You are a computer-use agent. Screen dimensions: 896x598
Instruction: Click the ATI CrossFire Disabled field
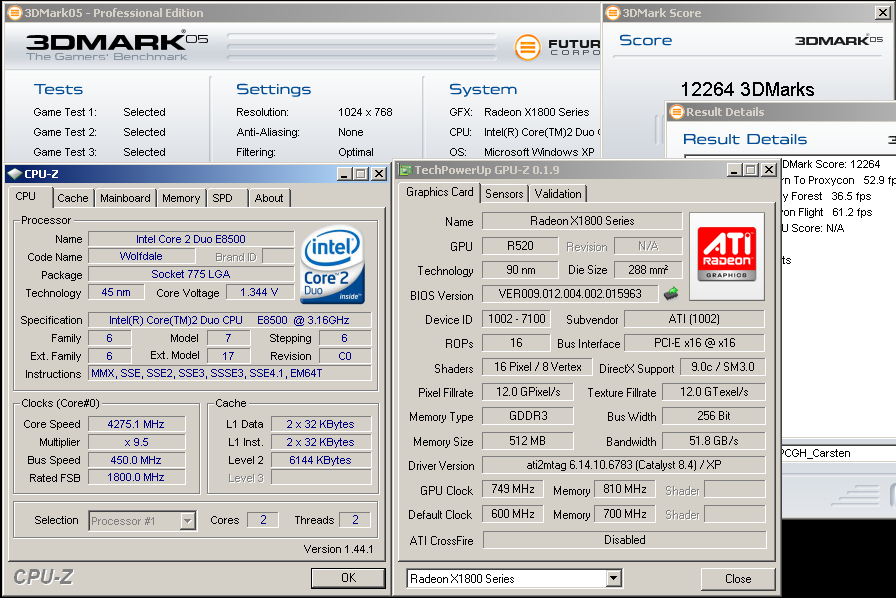[625, 540]
